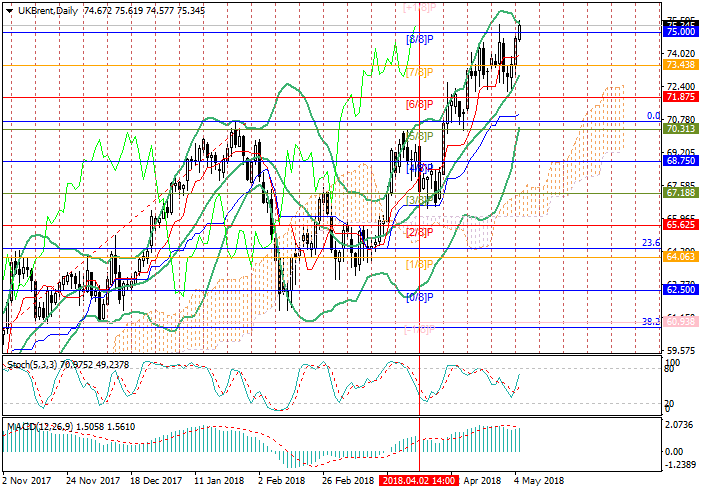Click the 75.000 blue price tag

[681, 32]
